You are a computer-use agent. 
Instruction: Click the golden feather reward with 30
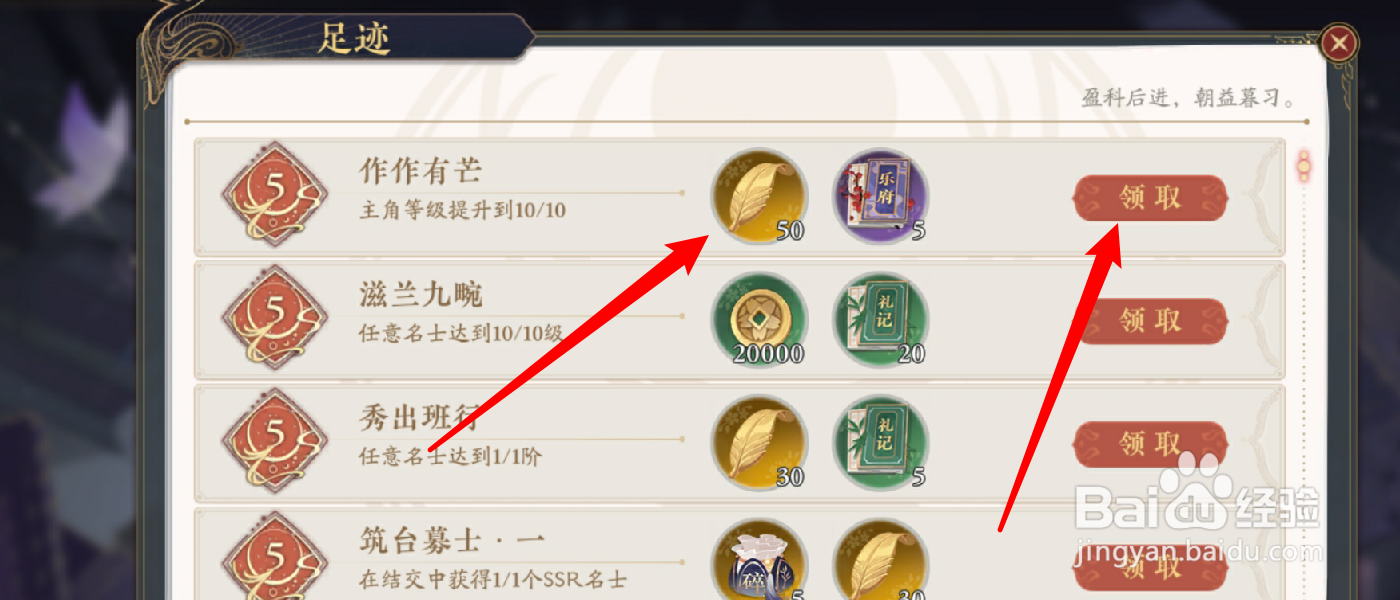pyautogui.click(x=759, y=443)
